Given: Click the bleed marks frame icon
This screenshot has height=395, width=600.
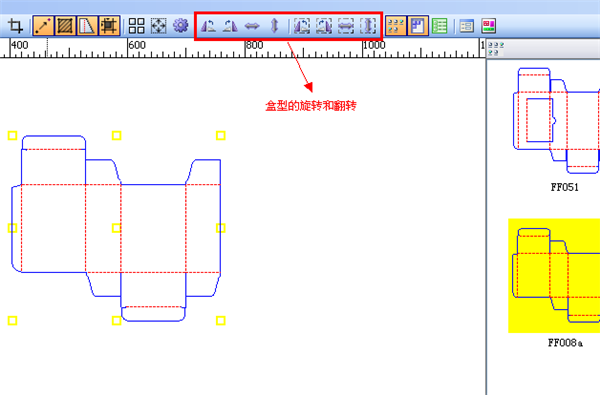Looking at the screenshot, I should coord(109,26).
